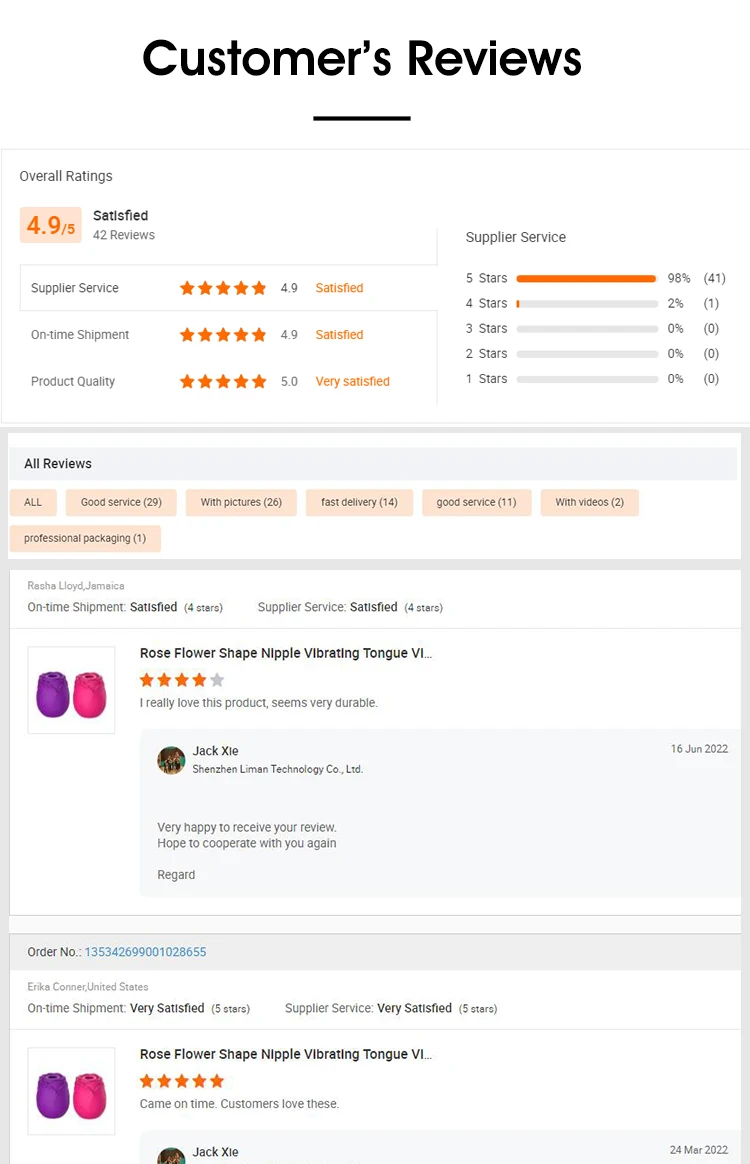This screenshot has height=1164, width=750.
Task: Select the ALL reviews filter
Action: 33,502
